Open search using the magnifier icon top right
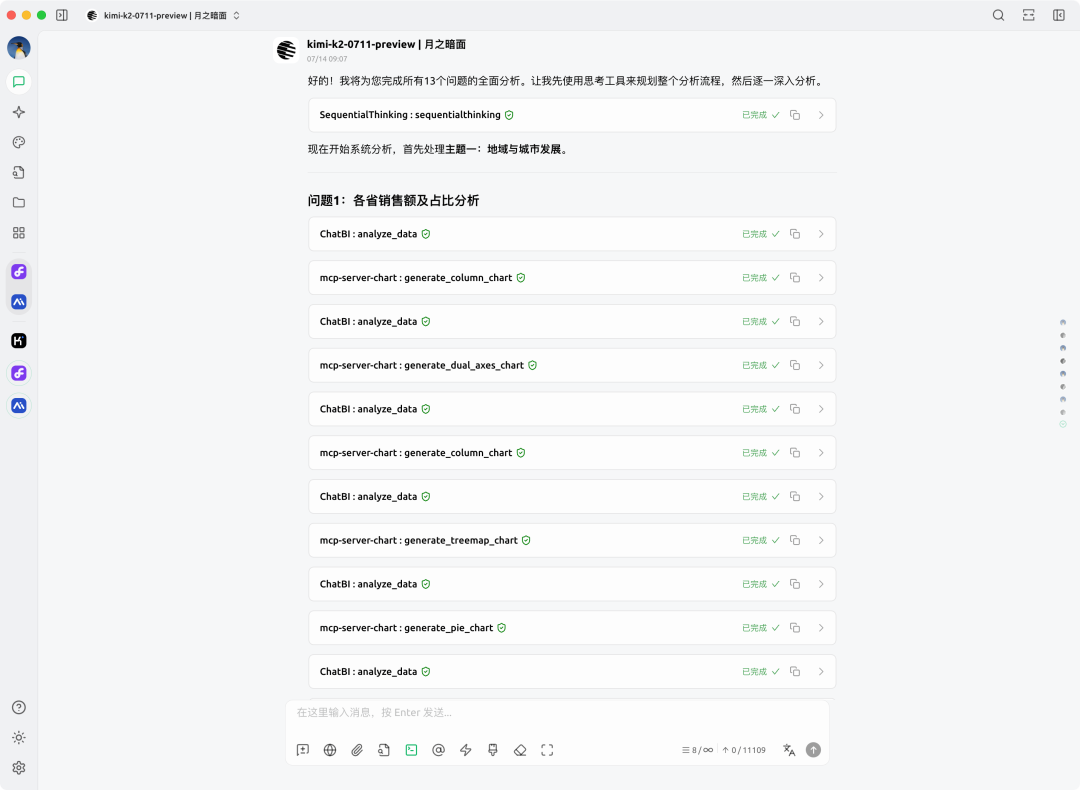Image resolution: width=1080 pixels, height=790 pixels. pos(999,15)
